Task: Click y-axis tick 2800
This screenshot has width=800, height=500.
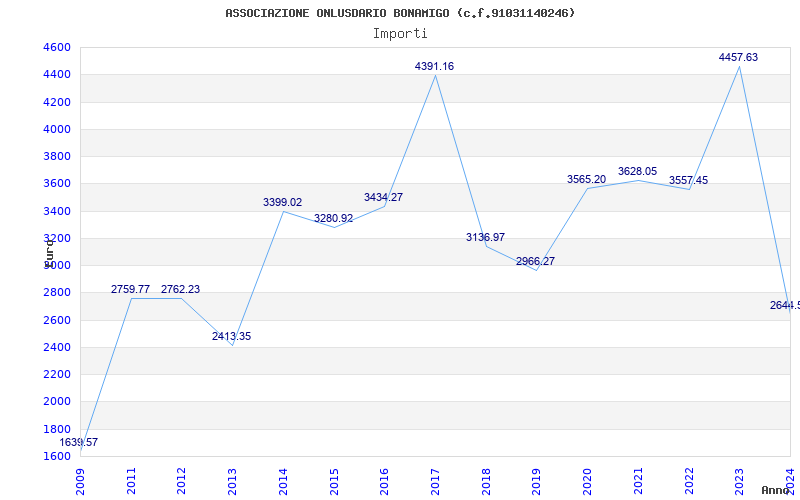Action: point(58,292)
